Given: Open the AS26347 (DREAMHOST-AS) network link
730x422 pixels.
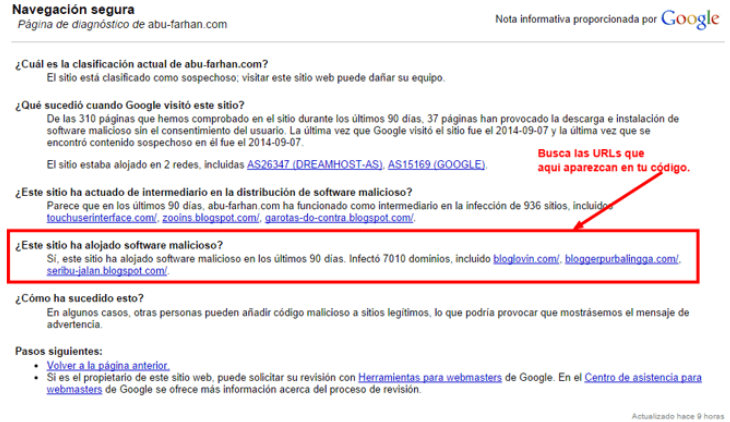Looking at the screenshot, I should pos(314,165).
